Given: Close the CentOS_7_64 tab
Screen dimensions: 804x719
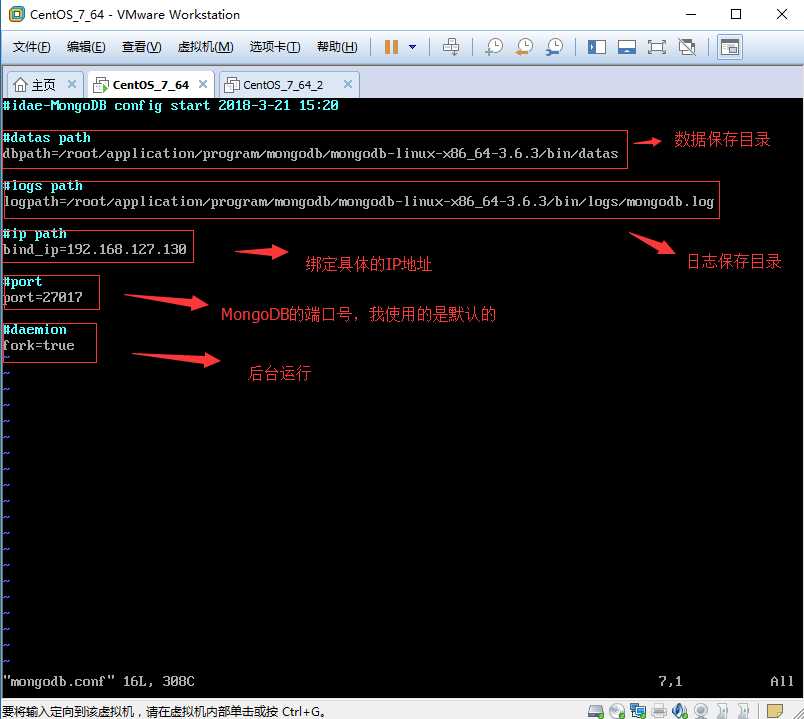Looking at the screenshot, I should point(203,84).
